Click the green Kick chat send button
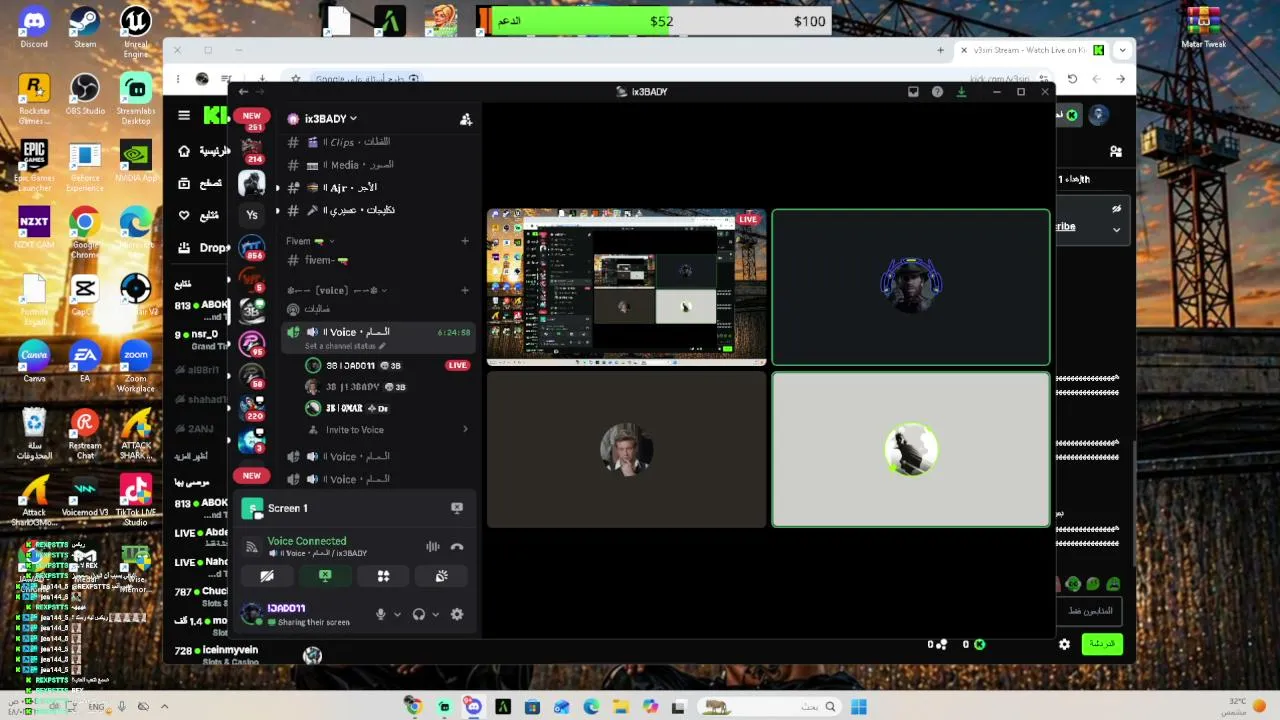Viewport: 1280px width, 720px height. (x=1101, y=644)
